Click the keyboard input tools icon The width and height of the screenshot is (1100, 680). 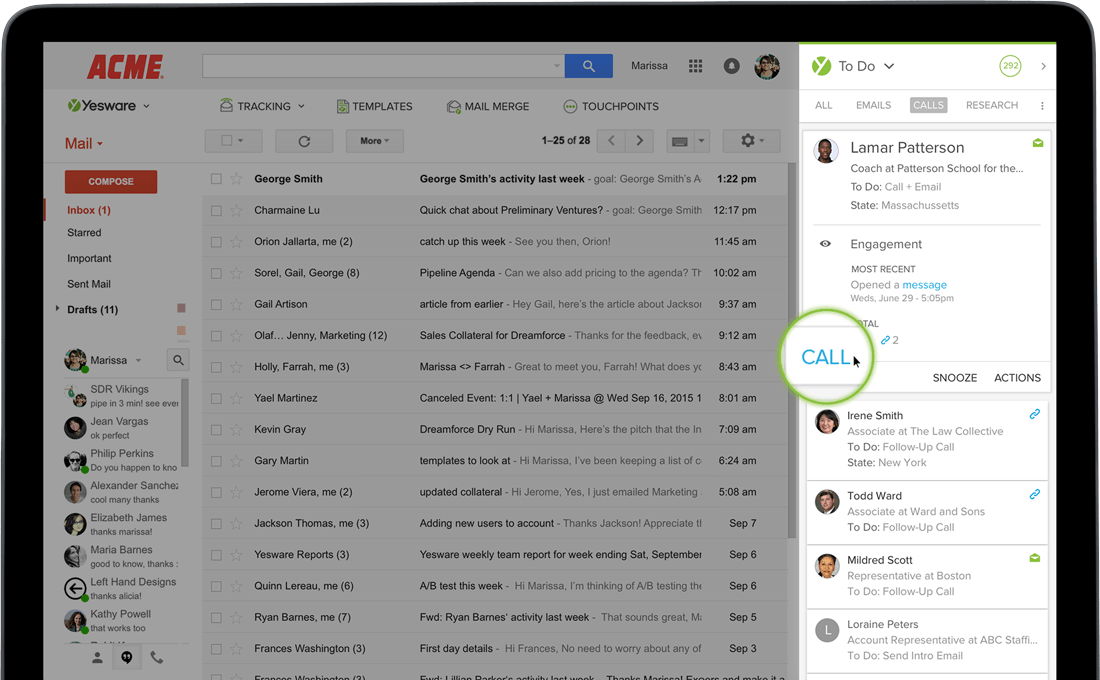(679, 141)
